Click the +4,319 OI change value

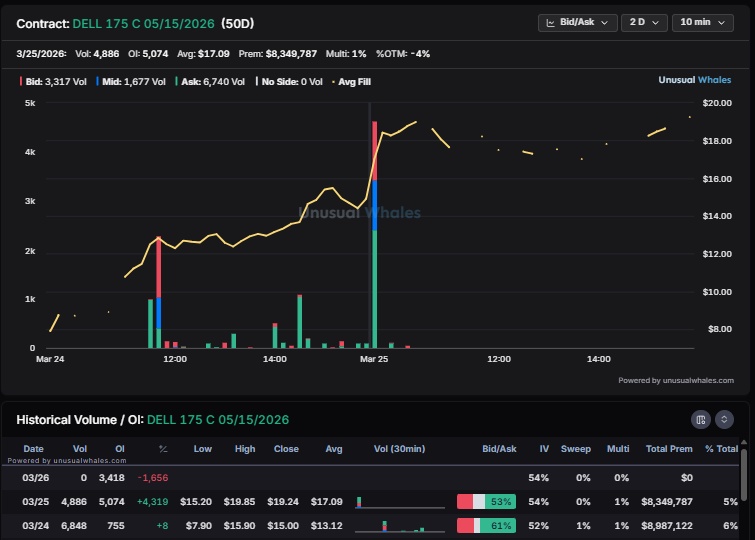pyautogui.click(x=153, y=502)
